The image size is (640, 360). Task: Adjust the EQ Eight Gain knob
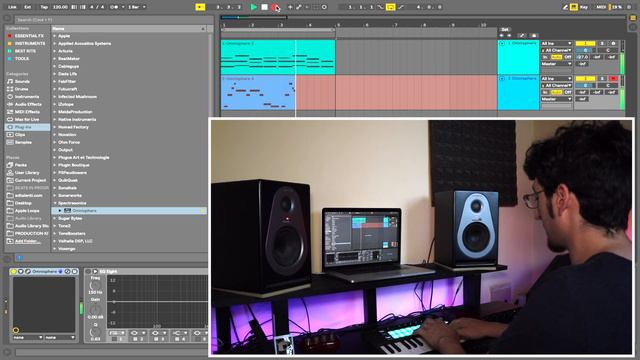tap(95, 310)
